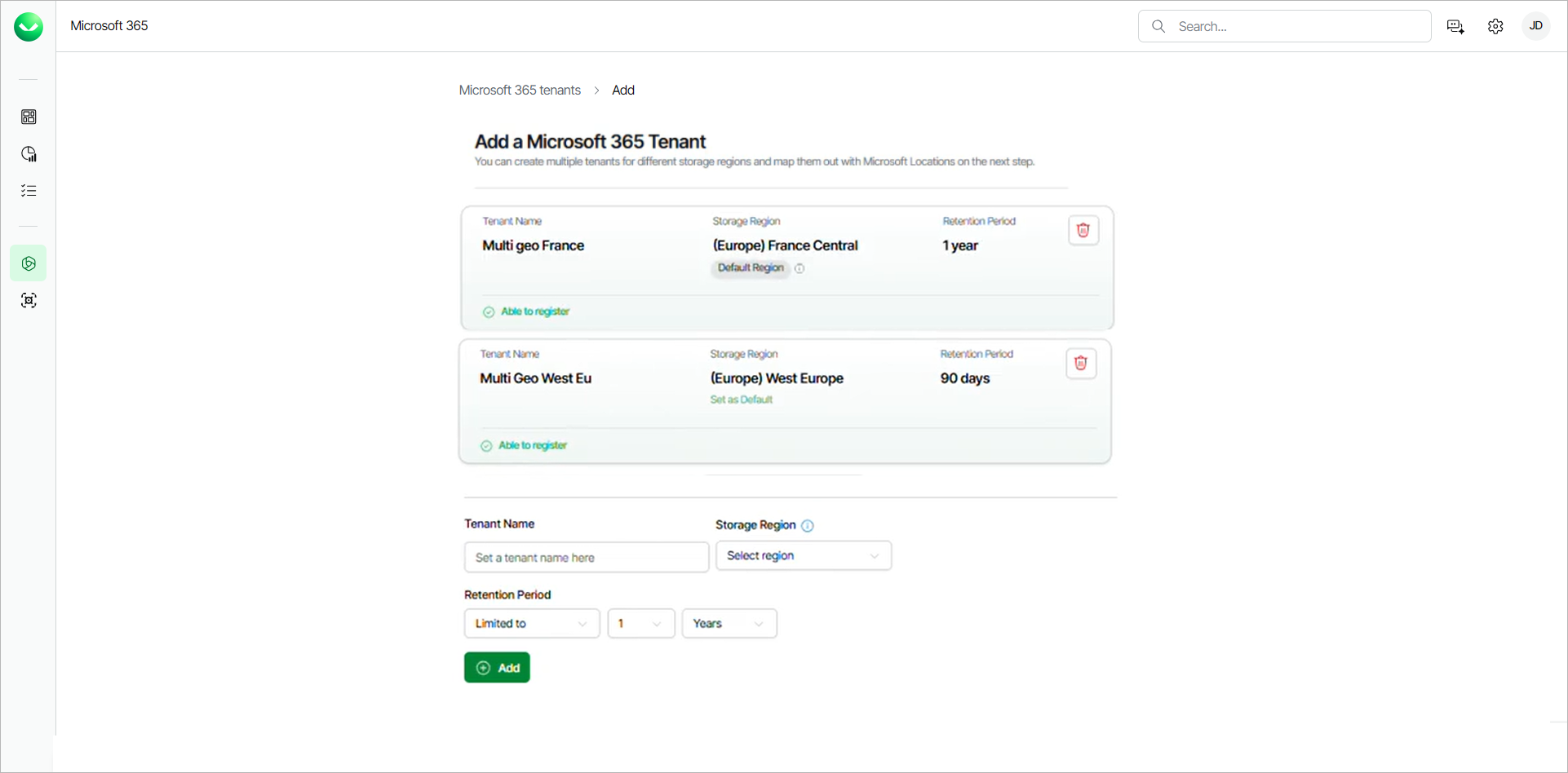Open the retention number dropdown showing 1
1568x773 pixels.
click(641, 624)
